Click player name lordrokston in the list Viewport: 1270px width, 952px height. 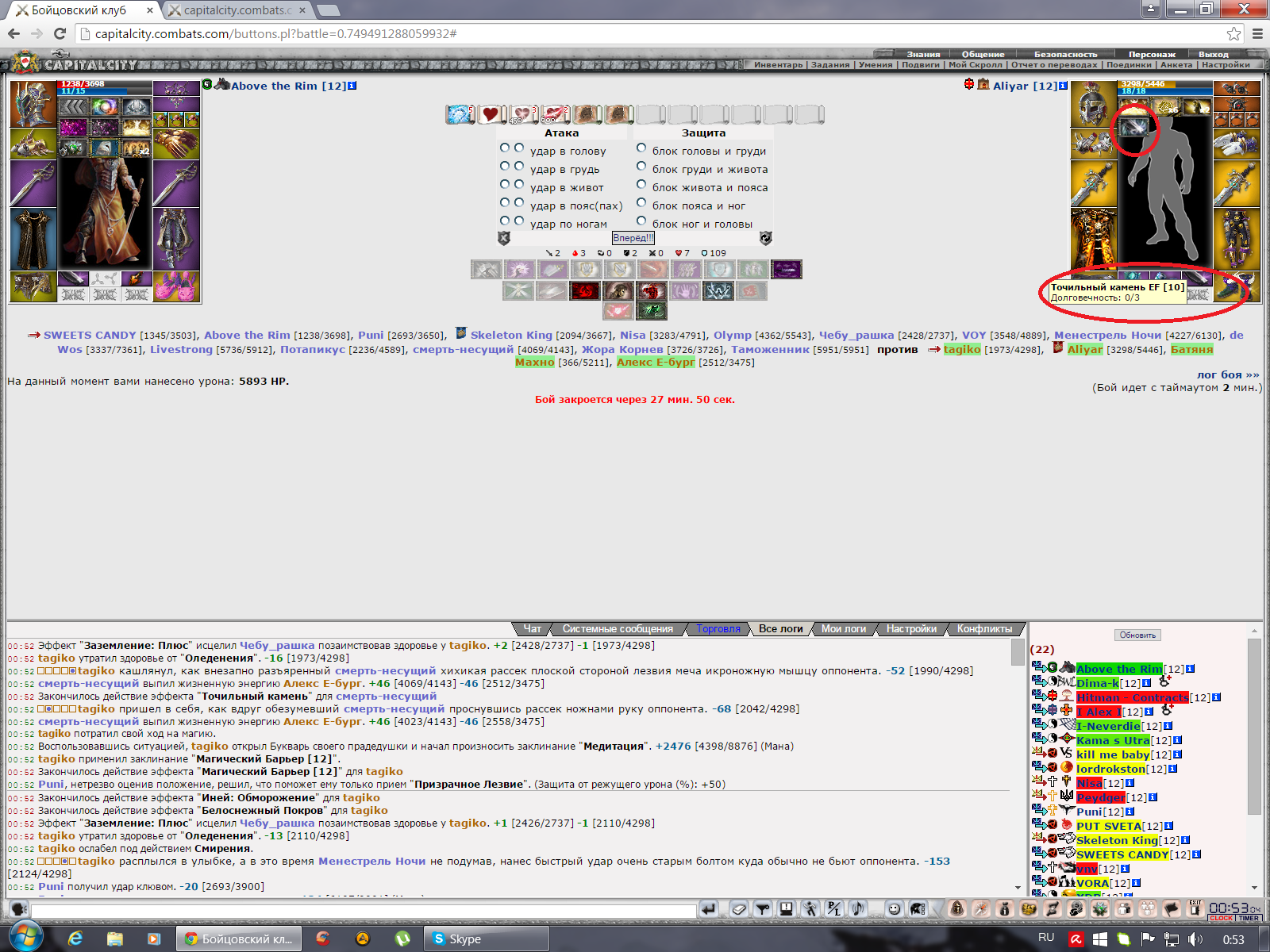pos(1110,769)
